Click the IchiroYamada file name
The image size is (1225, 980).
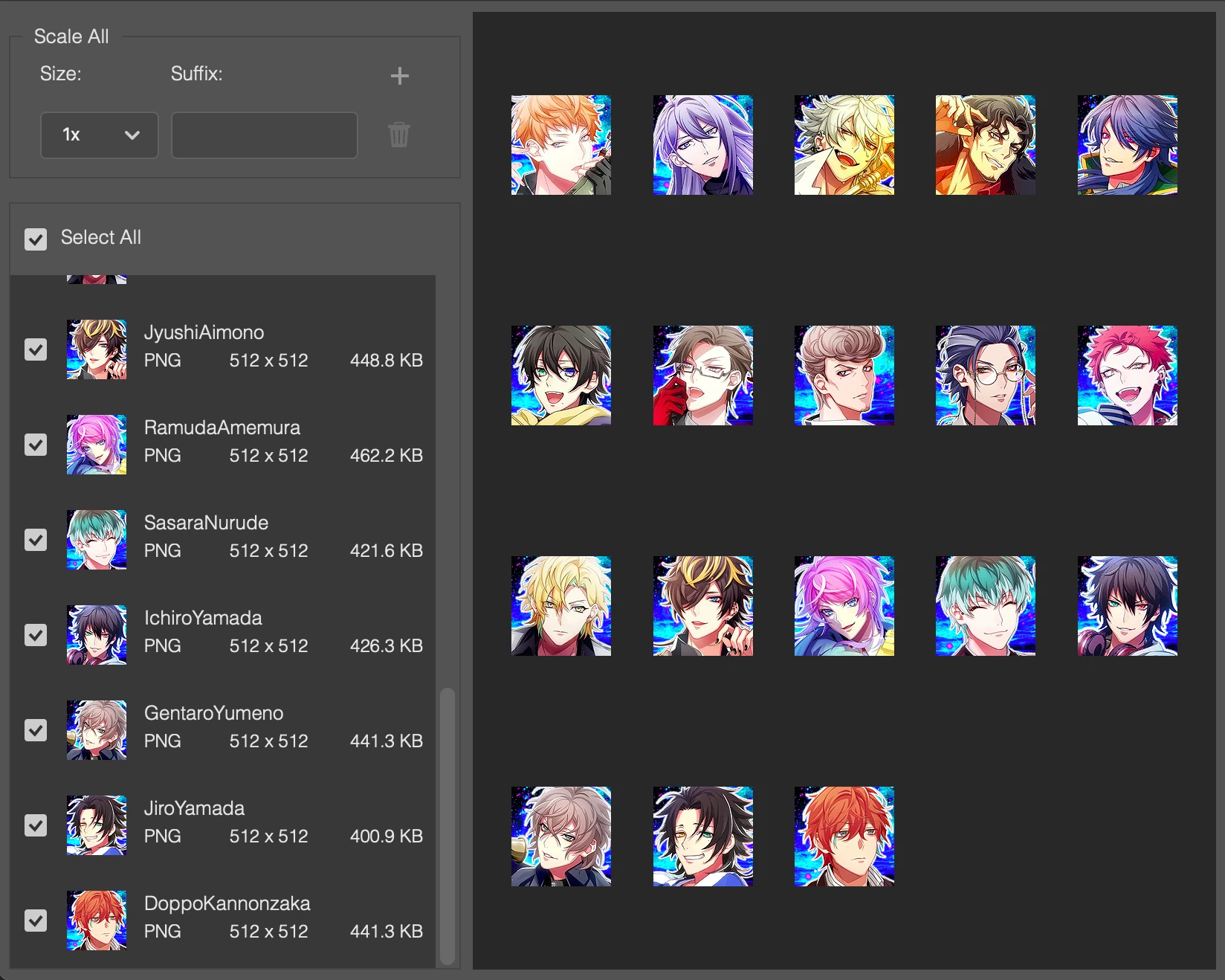click(203, 618)
